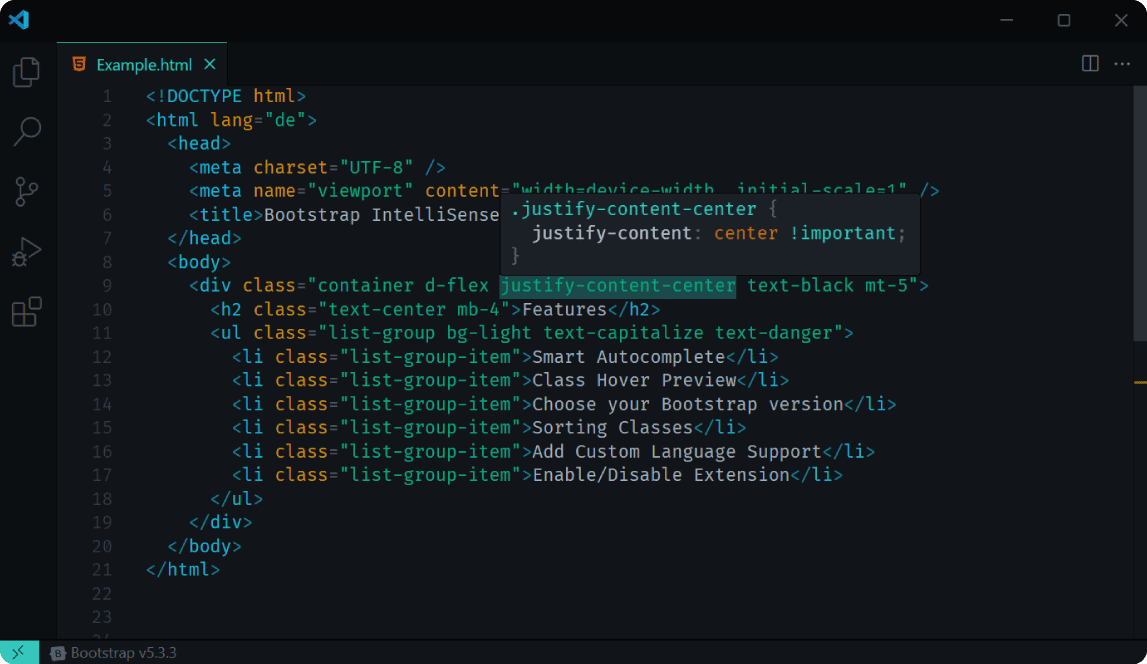This screenshot has width=1147, height=664.
Task: Open the Explorer view in the Activity Bar
Action: [x=26, y=71]
